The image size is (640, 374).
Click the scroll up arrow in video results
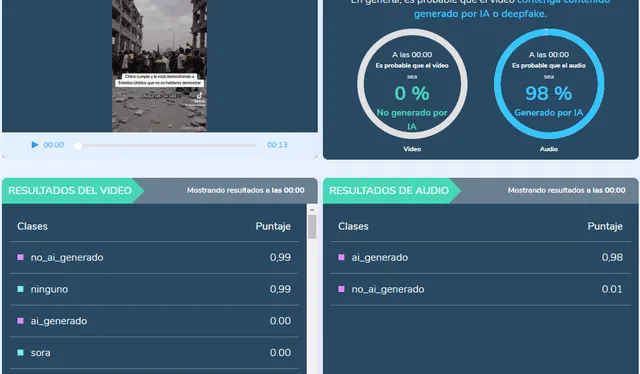pos(312,209)
